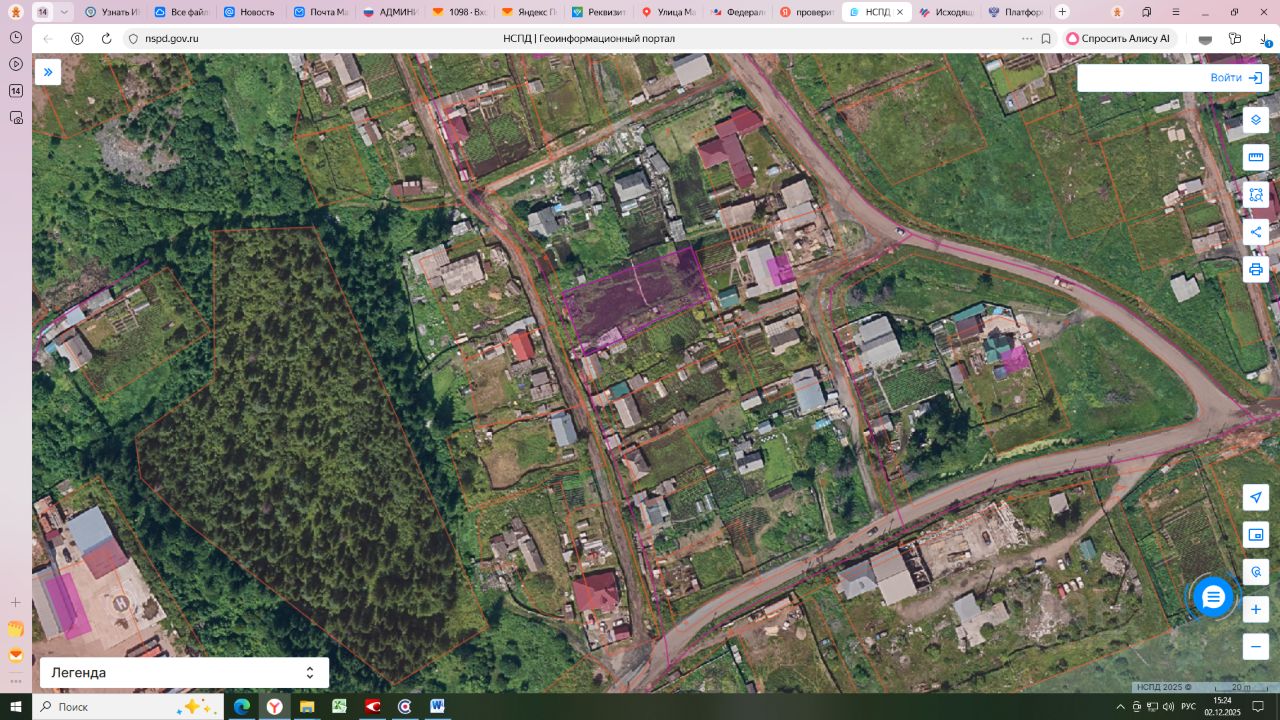This screenshot has height=720, width=1280.
Task: Open Word from the taskbar
Action: coord(437,706)
